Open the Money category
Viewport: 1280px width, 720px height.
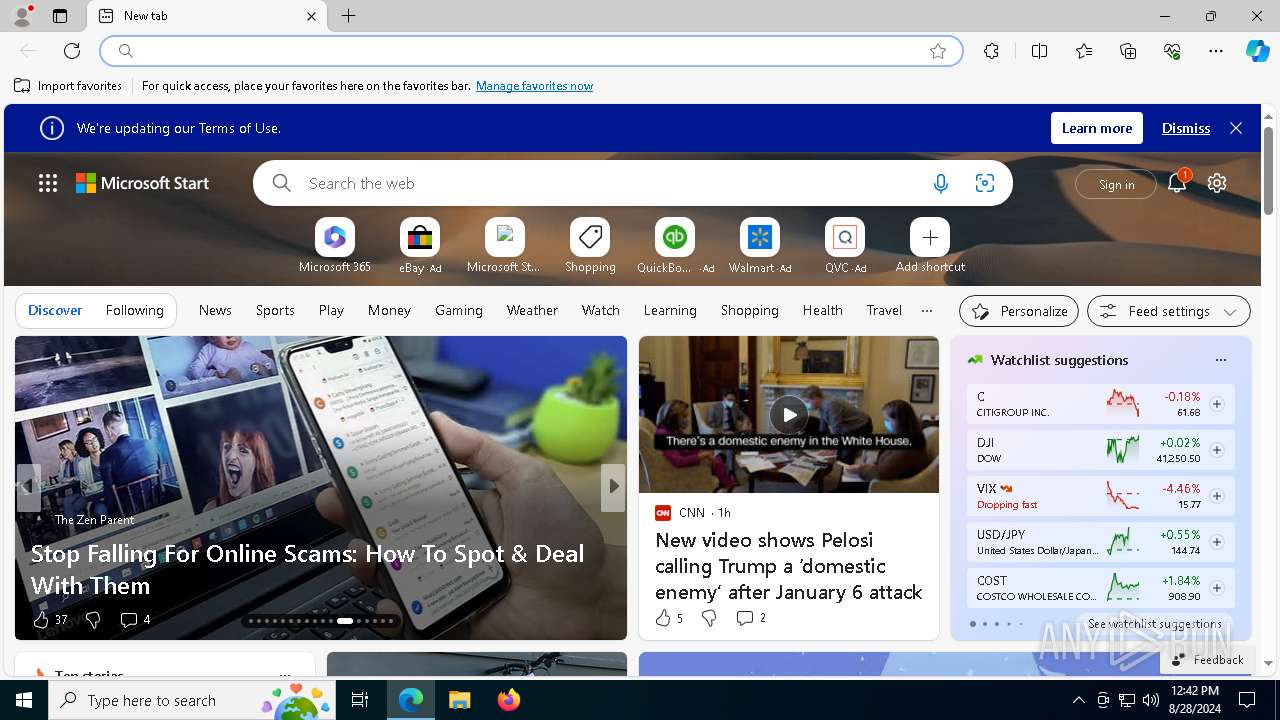point(389,310)
